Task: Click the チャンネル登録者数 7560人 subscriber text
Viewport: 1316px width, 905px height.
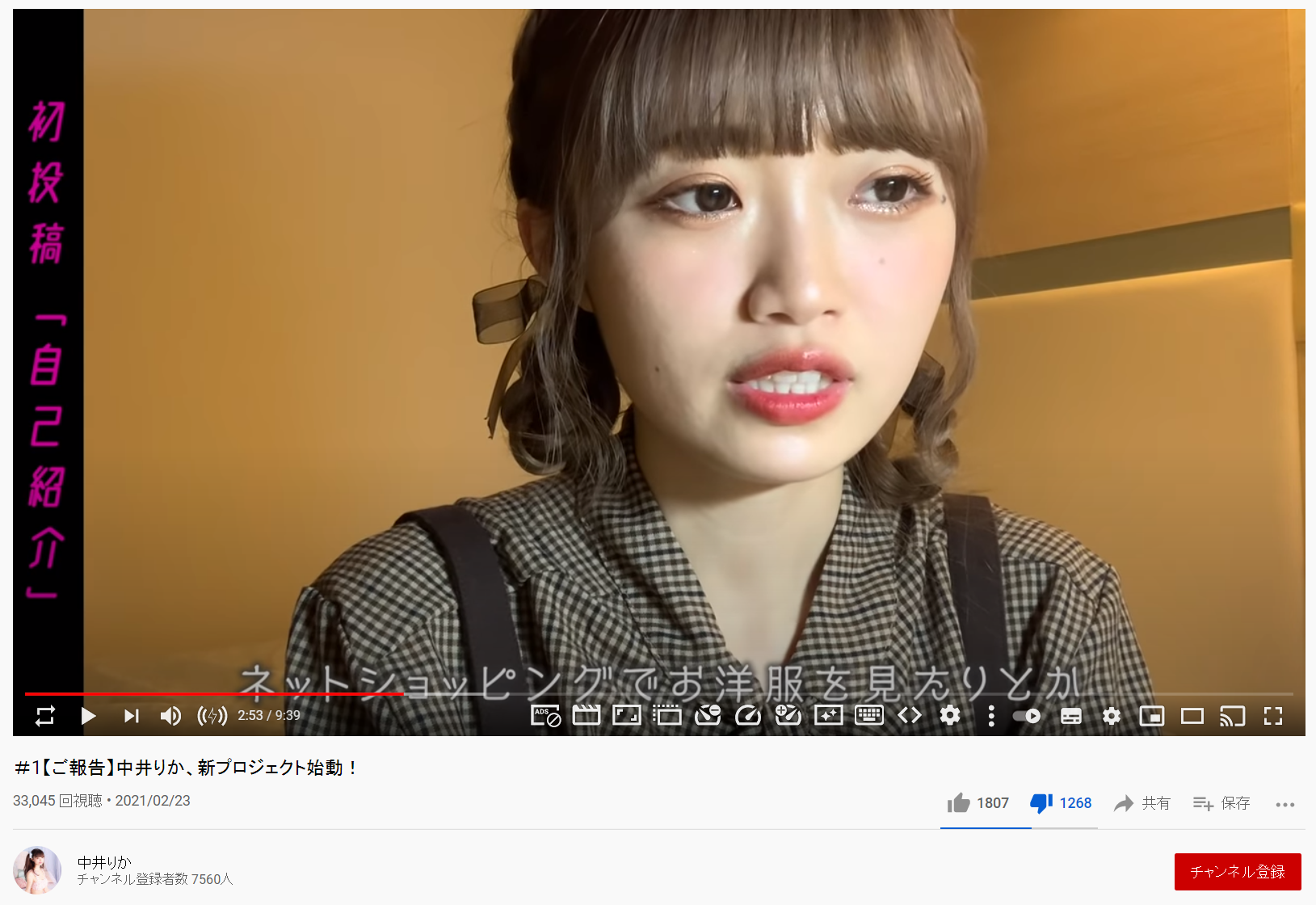Action: click(155, 879)
